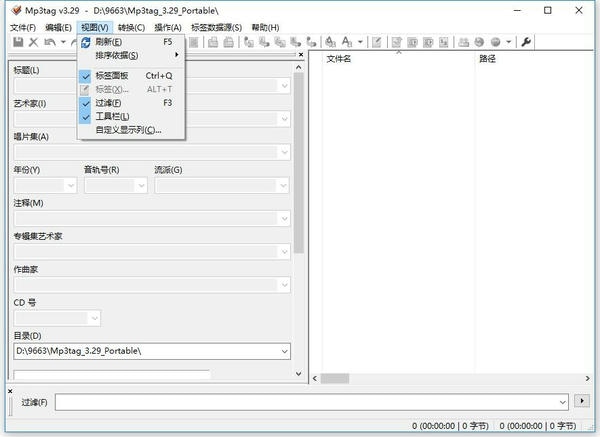
Task: Open the 流派(G) genre dropdown
Action: coord(284,186)
